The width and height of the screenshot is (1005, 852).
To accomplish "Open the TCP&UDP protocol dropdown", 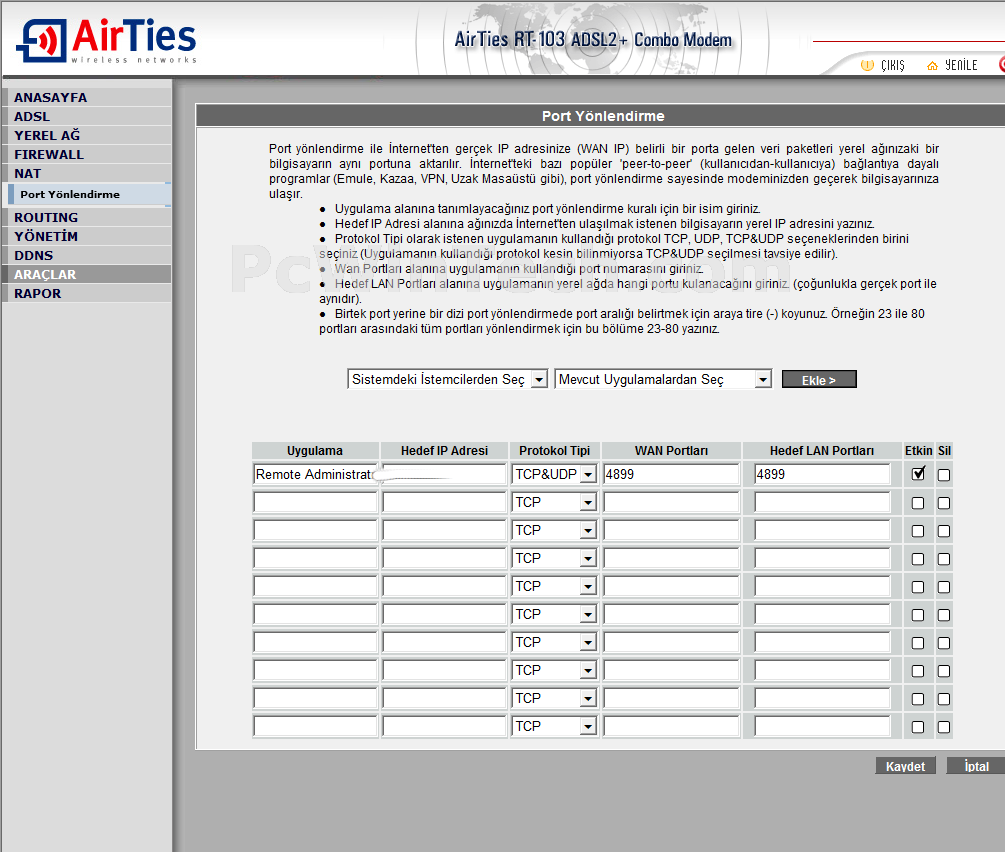I will (554, 474).
